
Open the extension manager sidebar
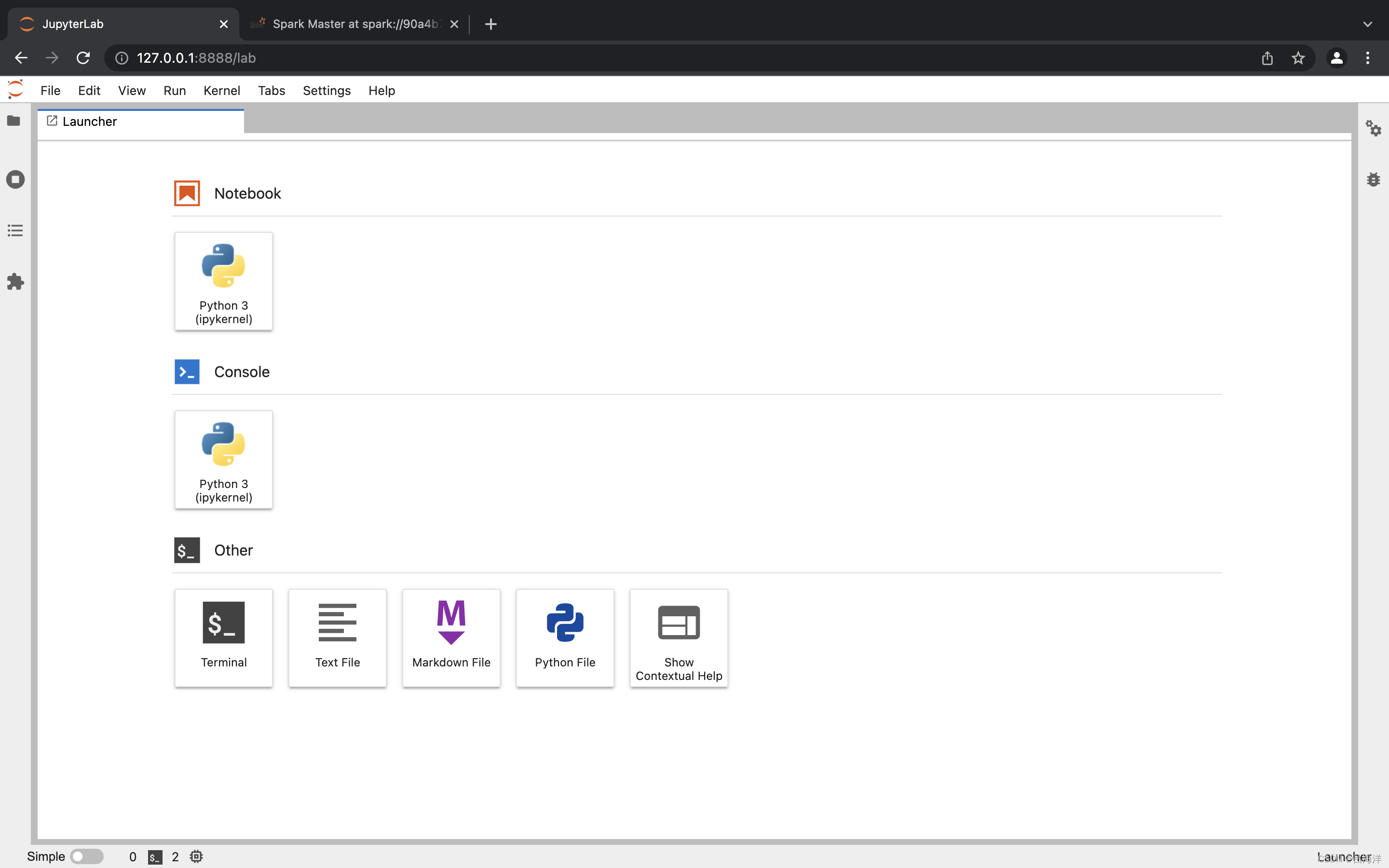pos(14,281)
